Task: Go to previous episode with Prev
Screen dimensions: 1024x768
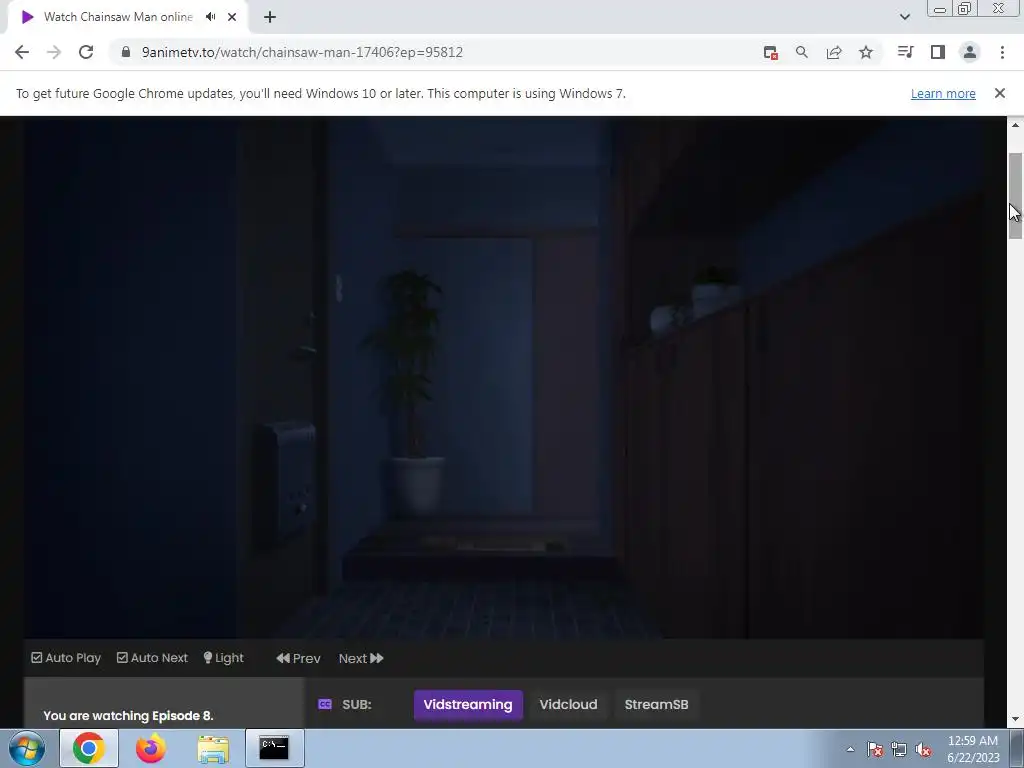Action: pos(298,658)
